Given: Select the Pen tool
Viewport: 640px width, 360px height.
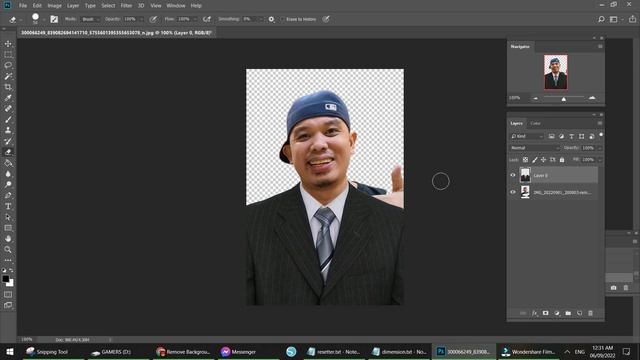Looking at the screenshot, I should pyautogui.click(x=8, y=196).
